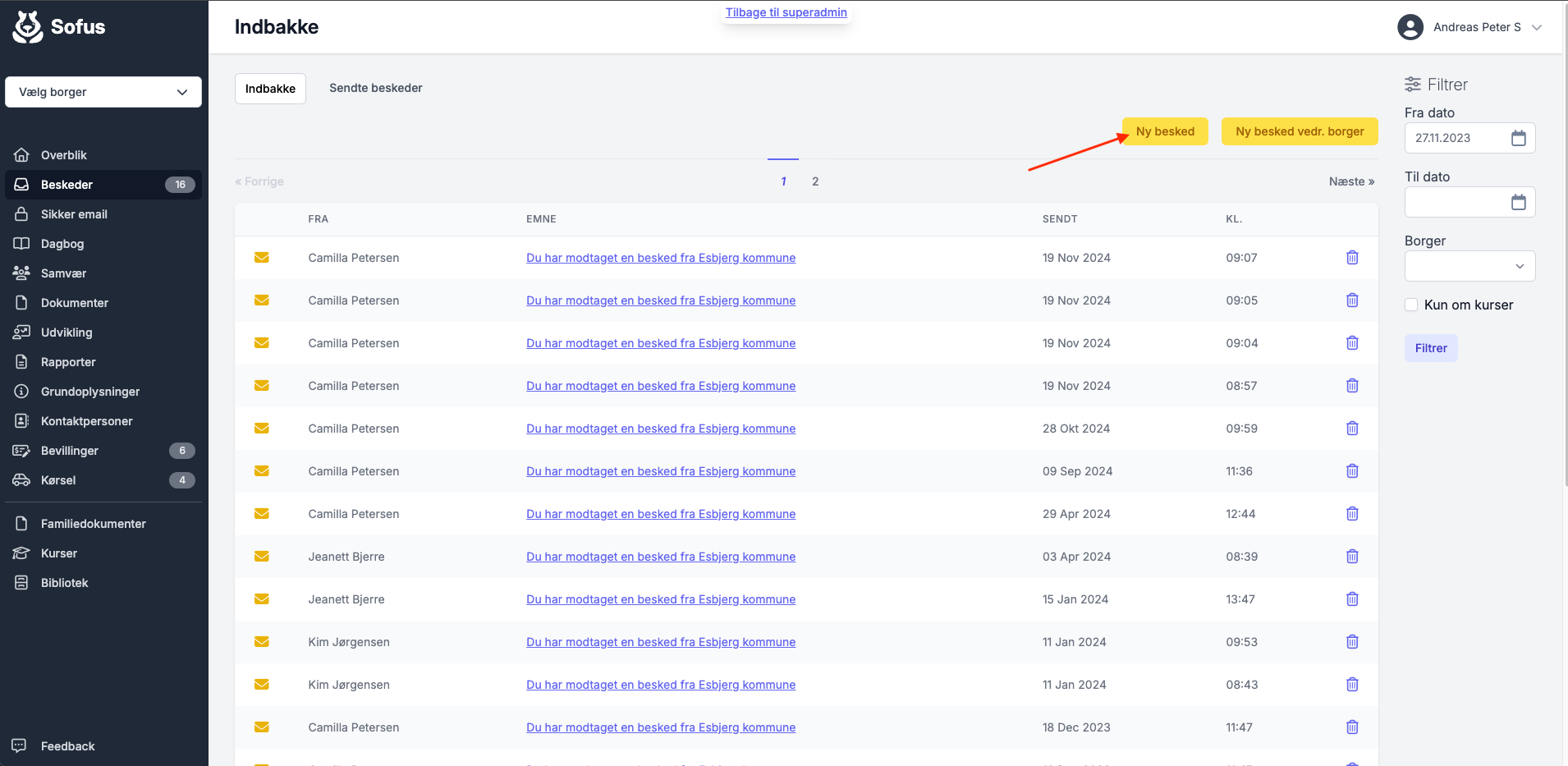Open Dagbog in the sidebar

click(x=62, y=244)
